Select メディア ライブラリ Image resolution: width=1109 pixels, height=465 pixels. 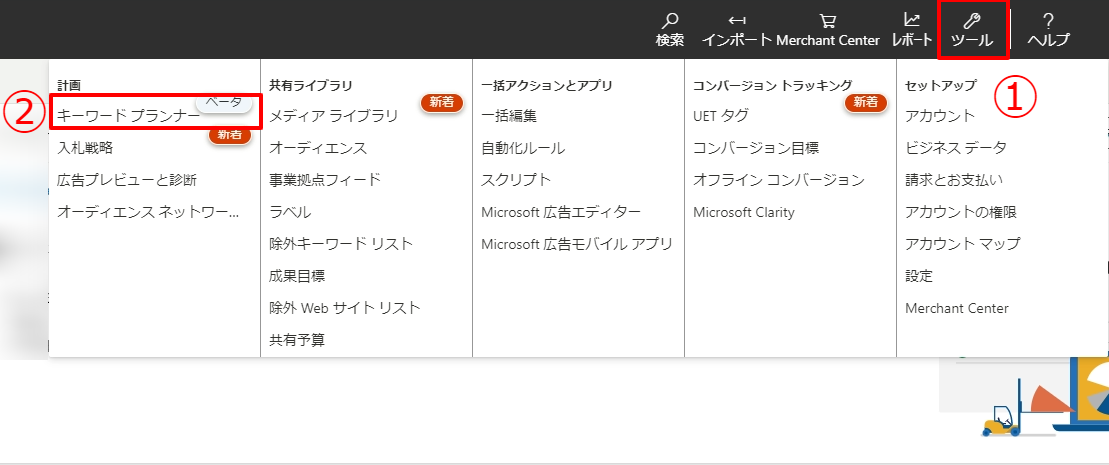[333, 116]
